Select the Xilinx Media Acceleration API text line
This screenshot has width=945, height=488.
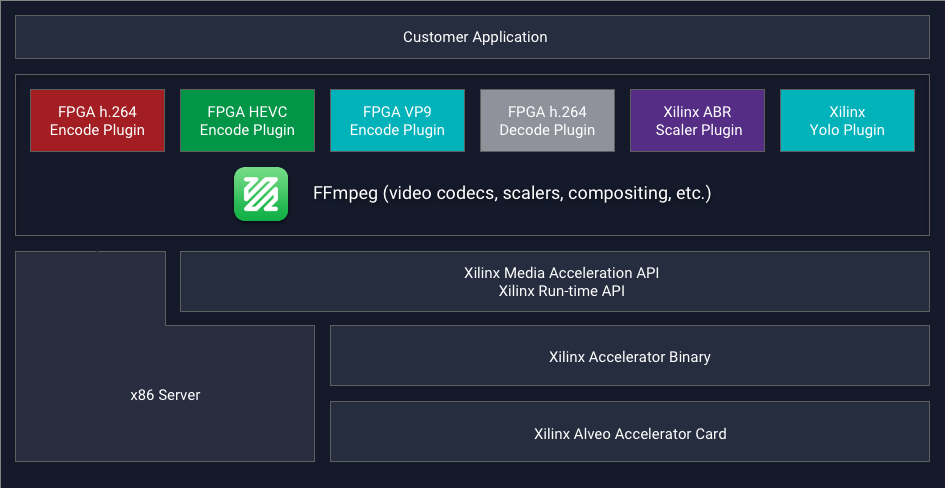(561, 273)
